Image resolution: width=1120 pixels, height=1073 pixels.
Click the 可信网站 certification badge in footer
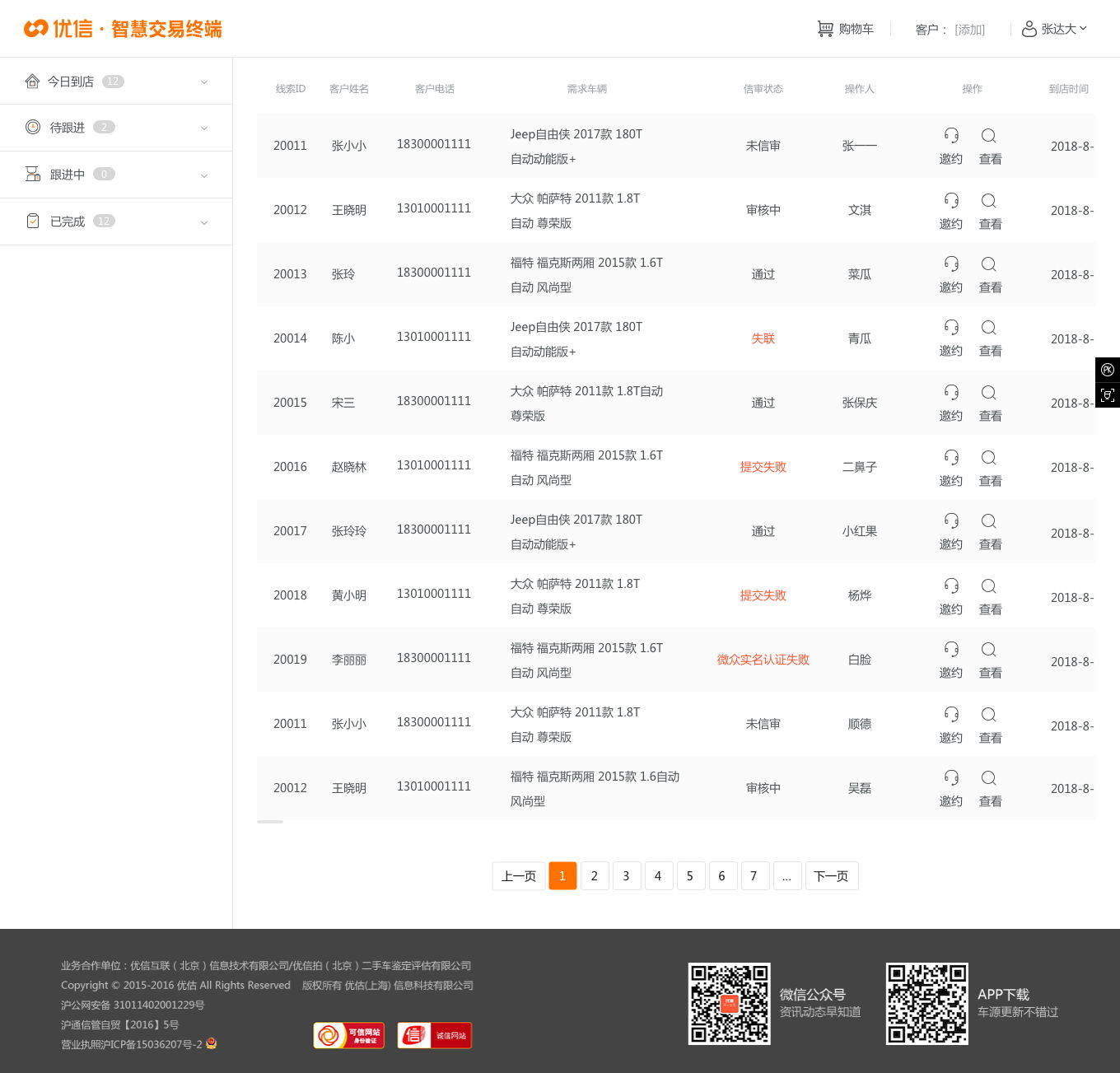348,1035
